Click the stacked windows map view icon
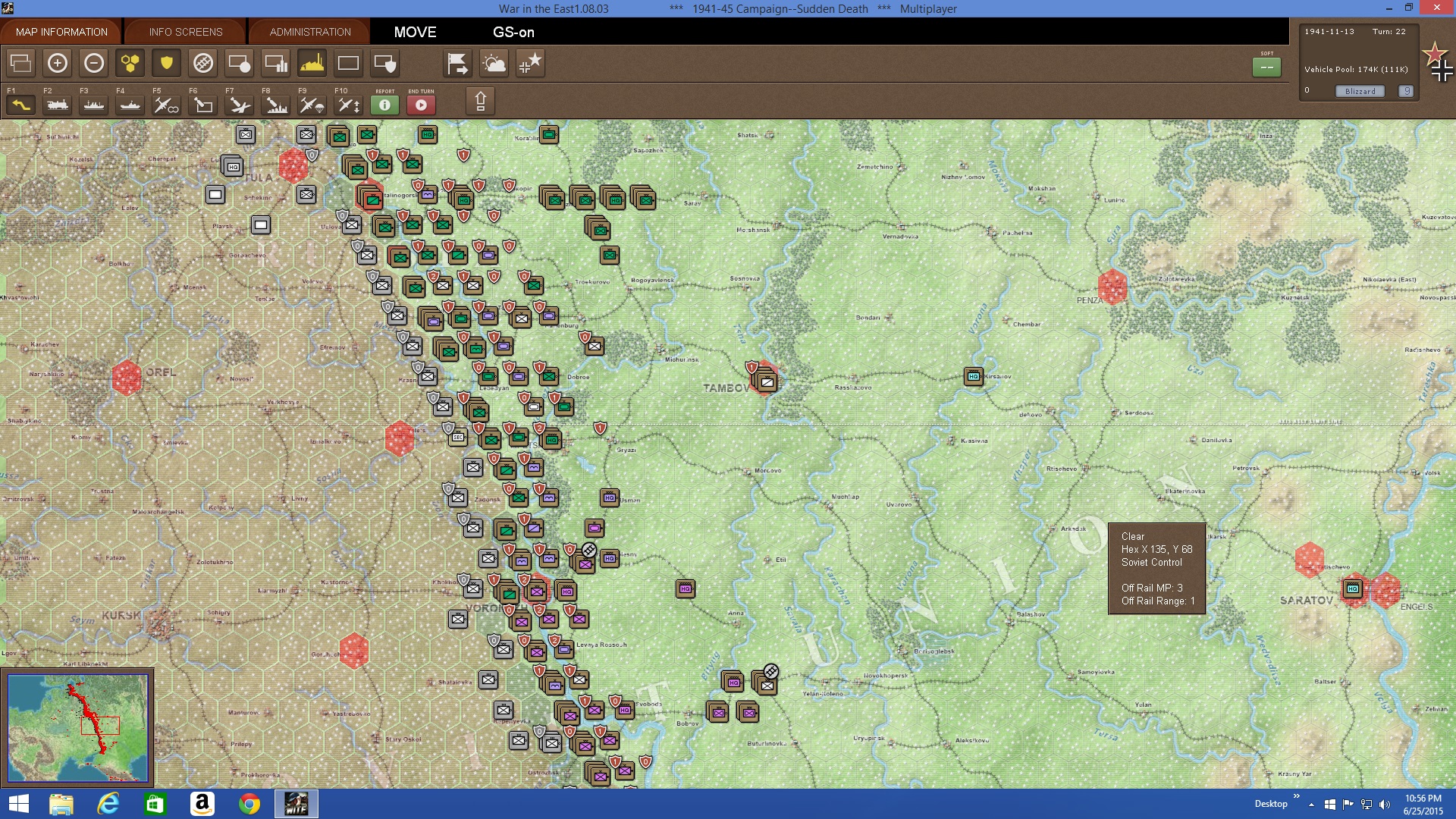 click(20, 63)
